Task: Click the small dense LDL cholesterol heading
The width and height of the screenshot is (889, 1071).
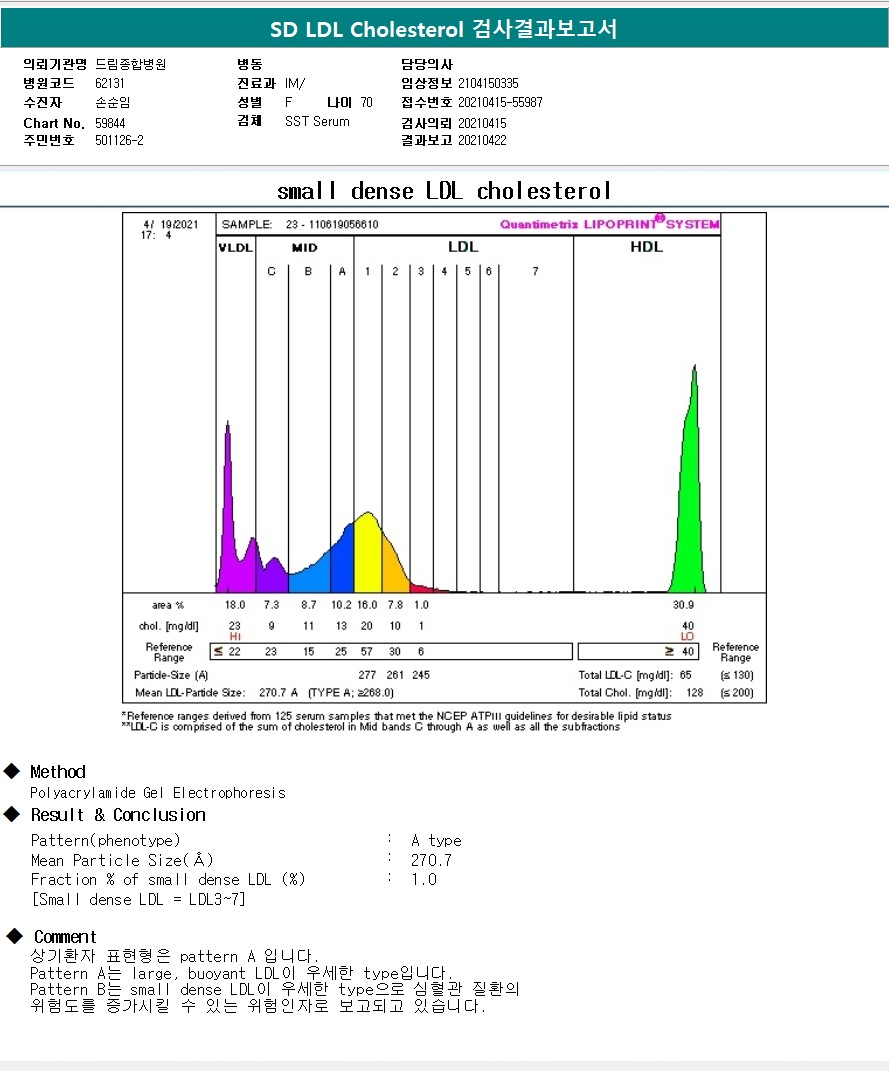Action: pos(444,190)
